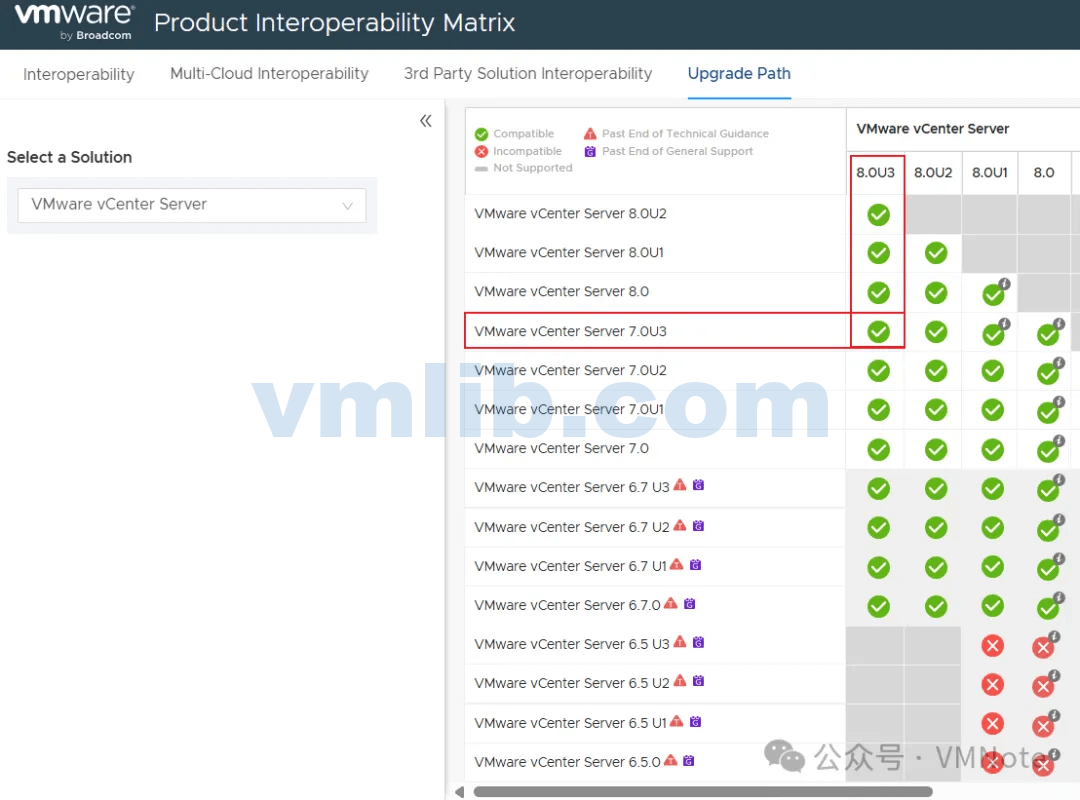Click the Past End of General Support legend icon
The image size is (1080, 800).
tap(592, 151)
